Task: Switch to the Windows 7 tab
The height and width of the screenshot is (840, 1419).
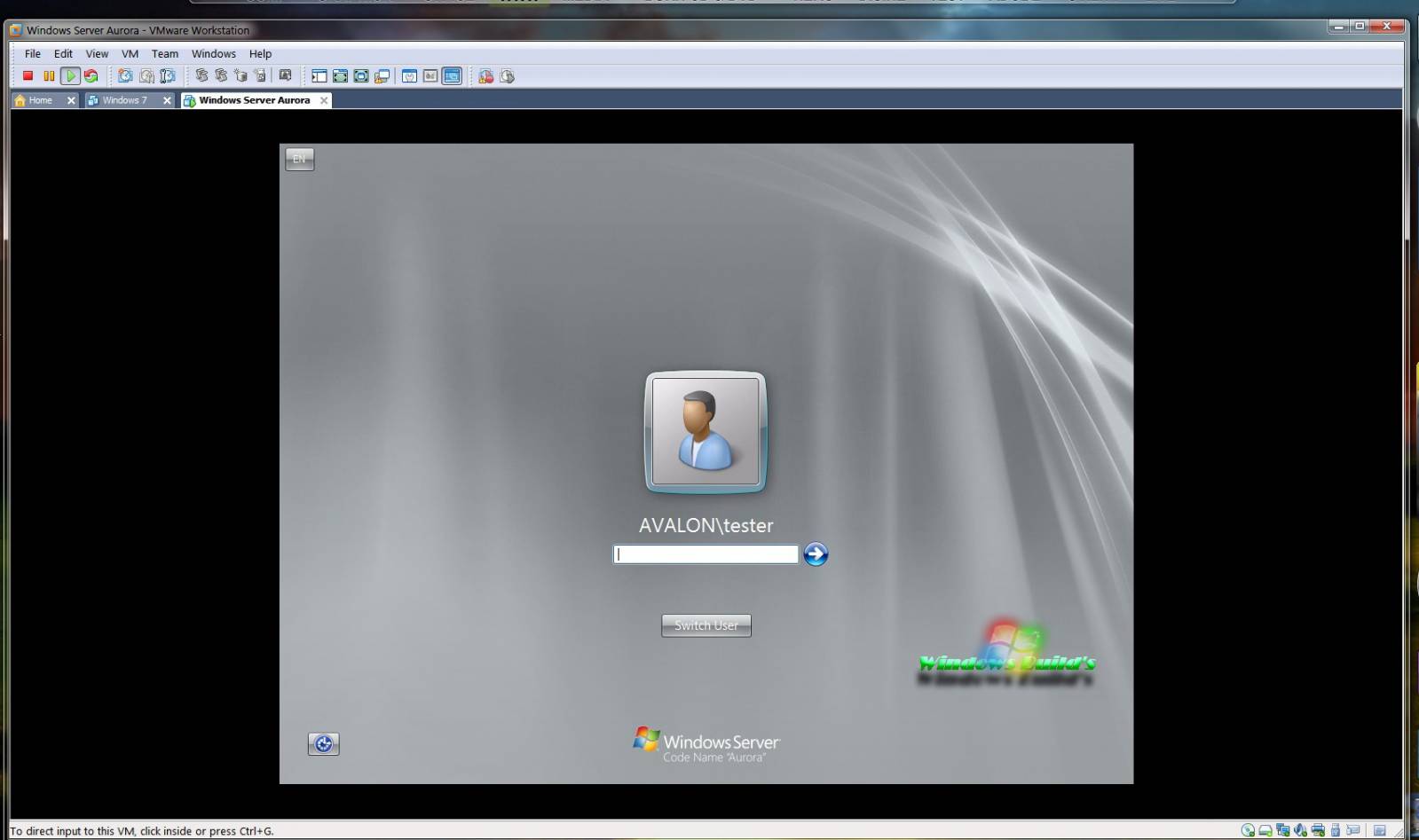Action: (124, 100)
